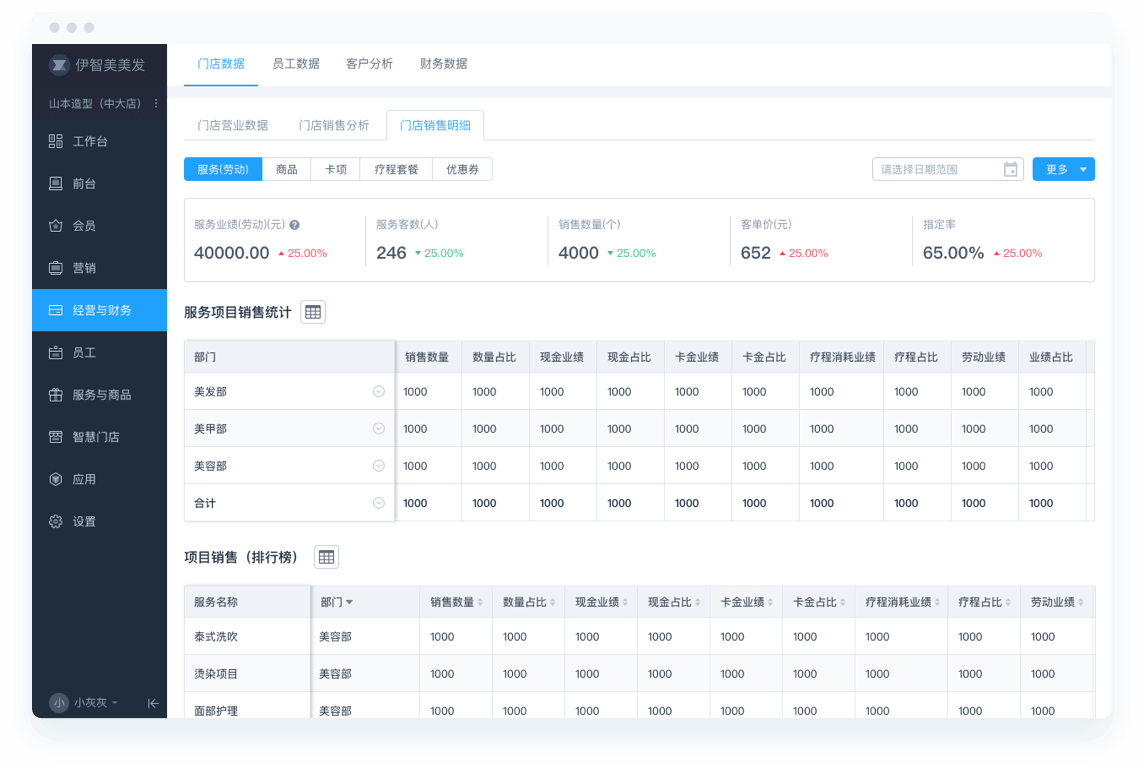The image size is (1144, 770).
Task: Click 山本造型（中大店）store name
Action: coord(95,104)
